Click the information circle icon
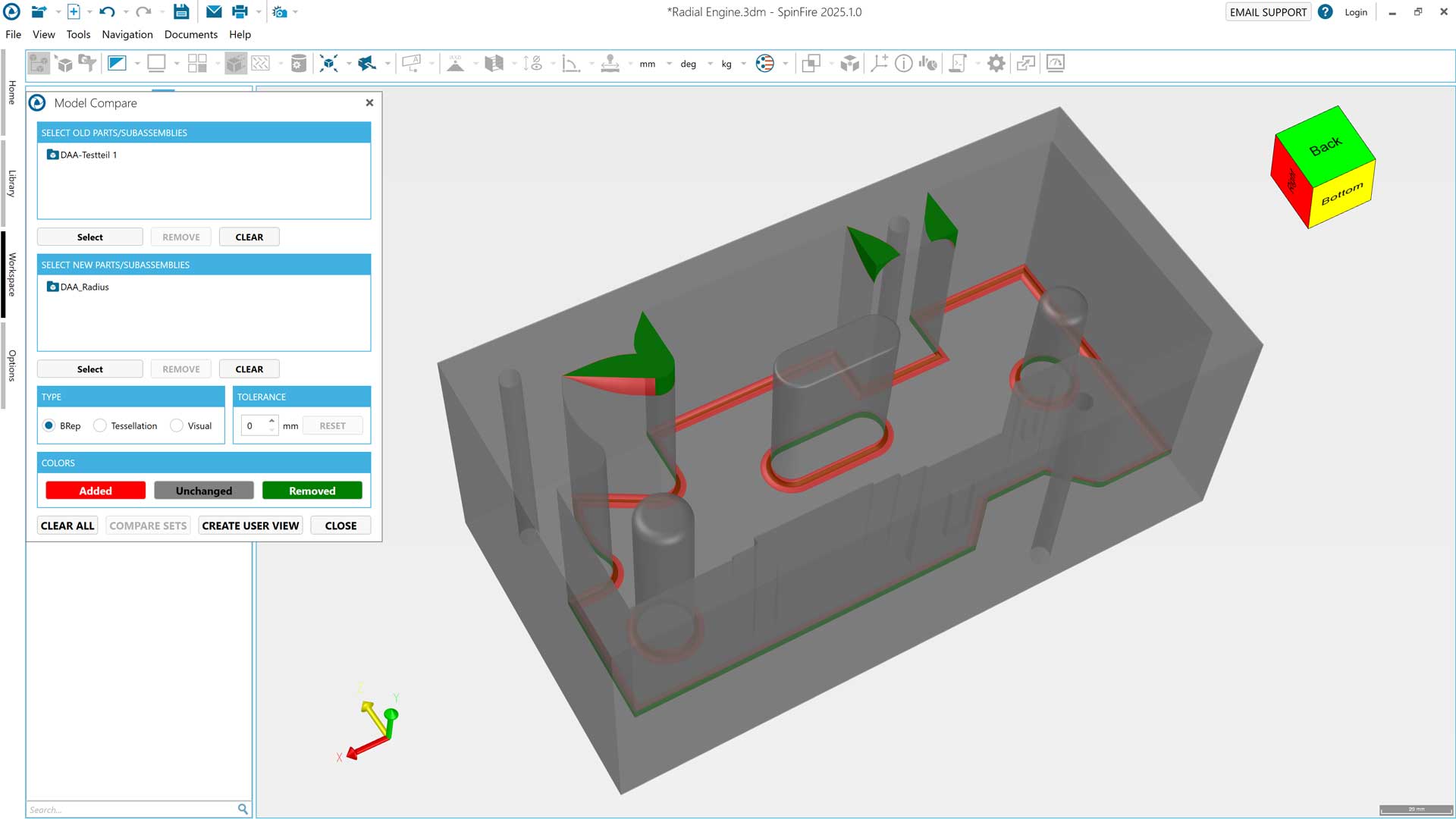The image size is (1456, 819). coord(903,64)
